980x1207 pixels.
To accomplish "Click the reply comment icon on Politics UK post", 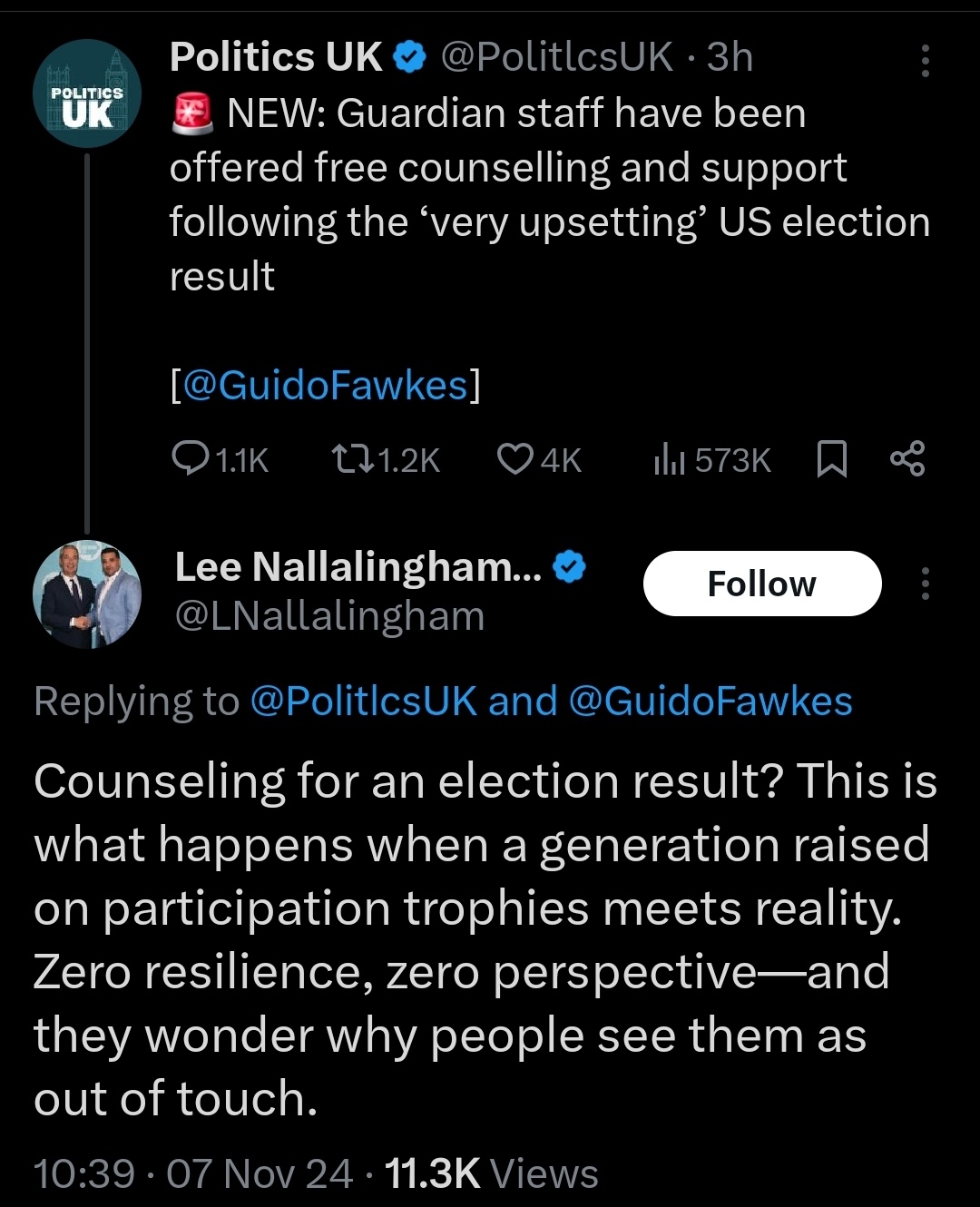I will 191,459.
